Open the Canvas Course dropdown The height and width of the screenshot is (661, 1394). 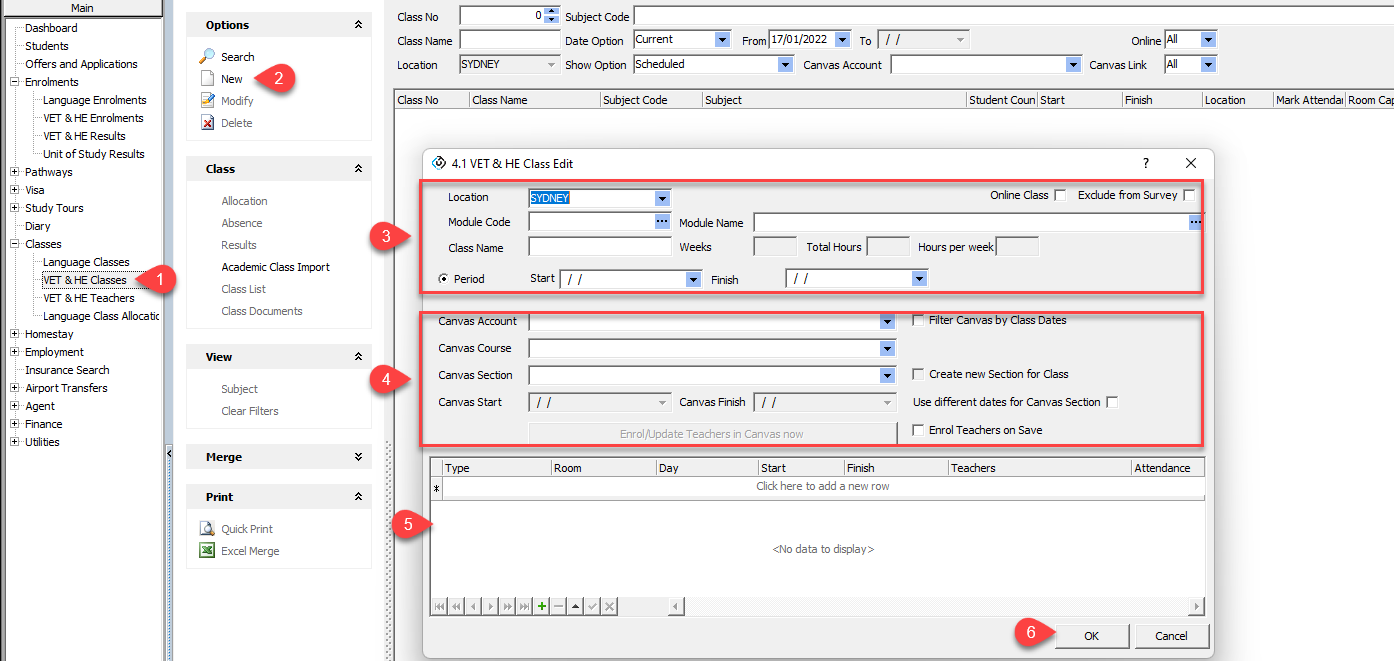[x=887, y=349]
